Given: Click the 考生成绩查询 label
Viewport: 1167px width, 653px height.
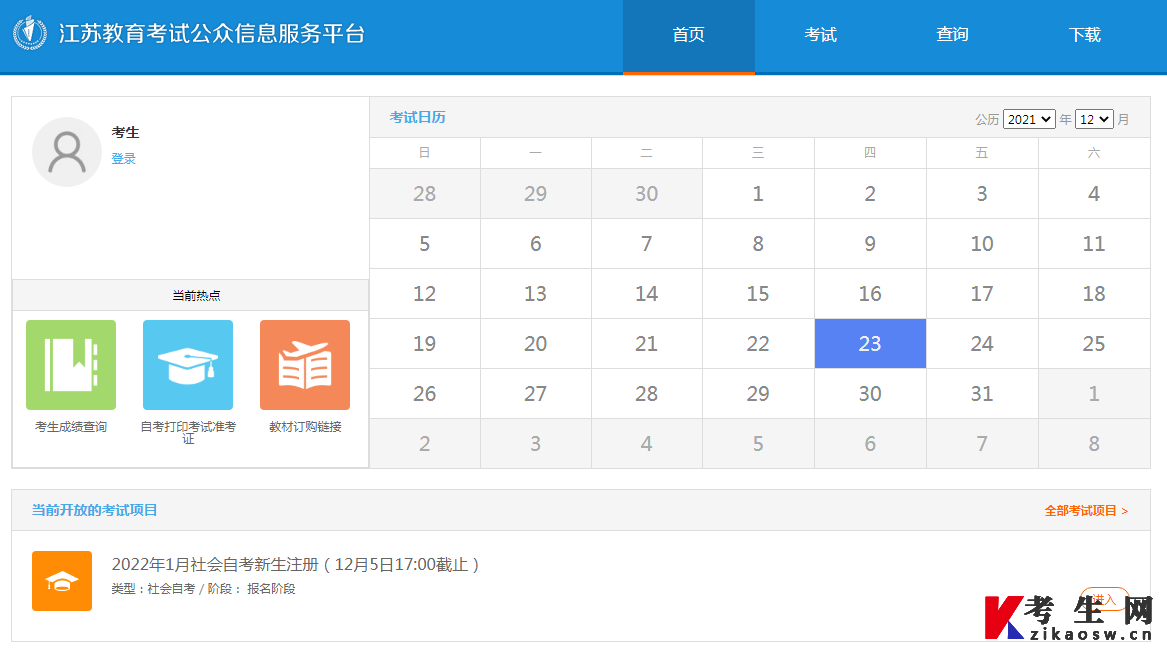Looking at the screenshot, I should point(71,427).
